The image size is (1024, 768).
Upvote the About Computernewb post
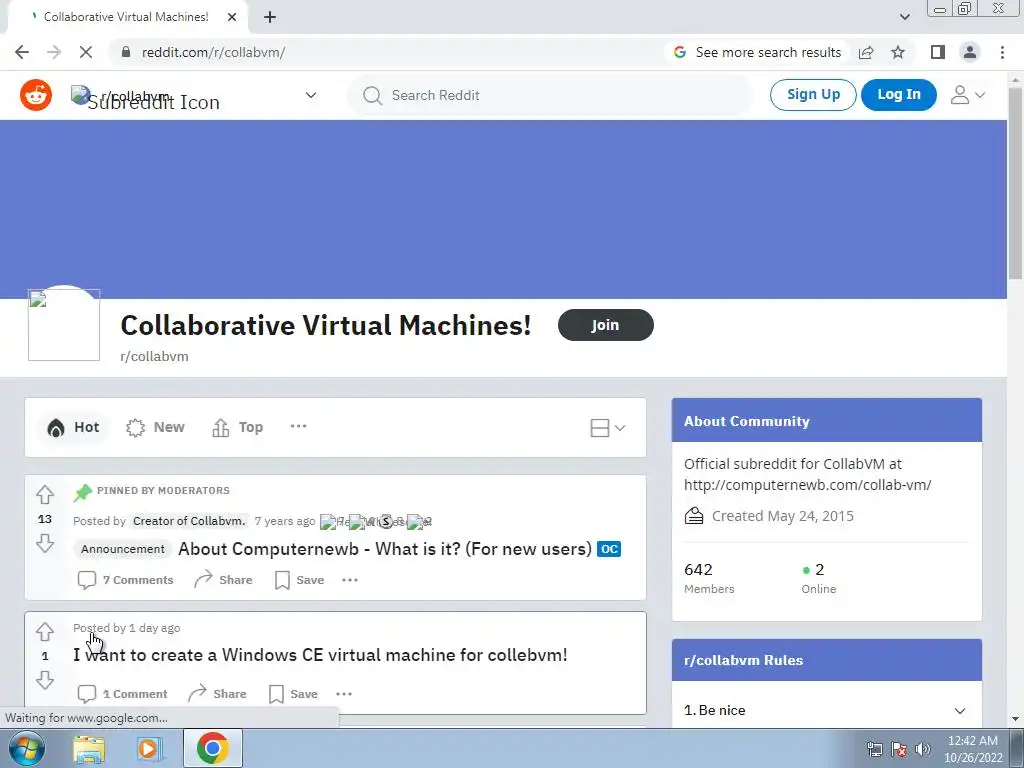pyautogui.click(x=45, y=494)
